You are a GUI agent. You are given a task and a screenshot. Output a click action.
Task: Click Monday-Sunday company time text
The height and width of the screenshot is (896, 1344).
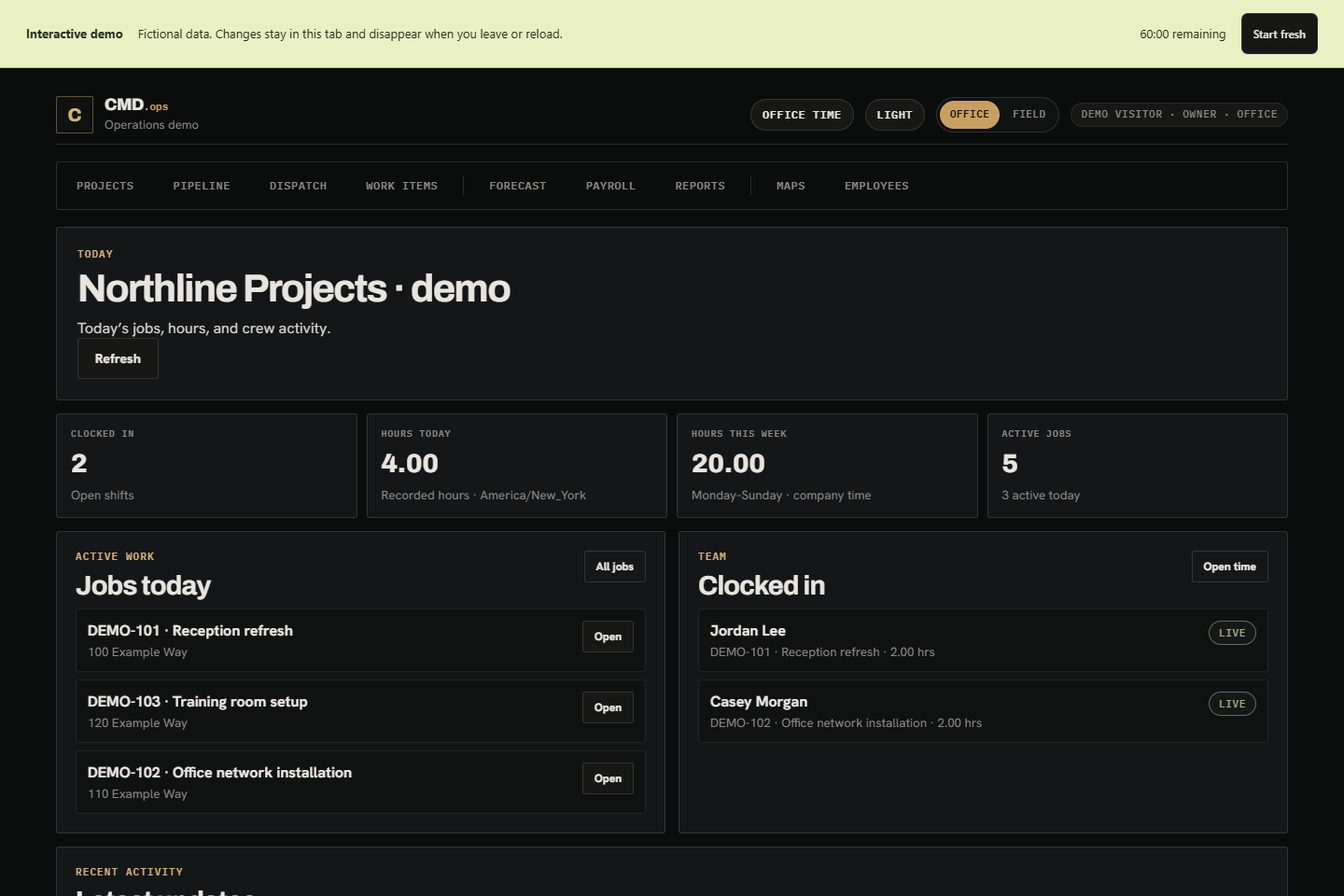[781, 496]
